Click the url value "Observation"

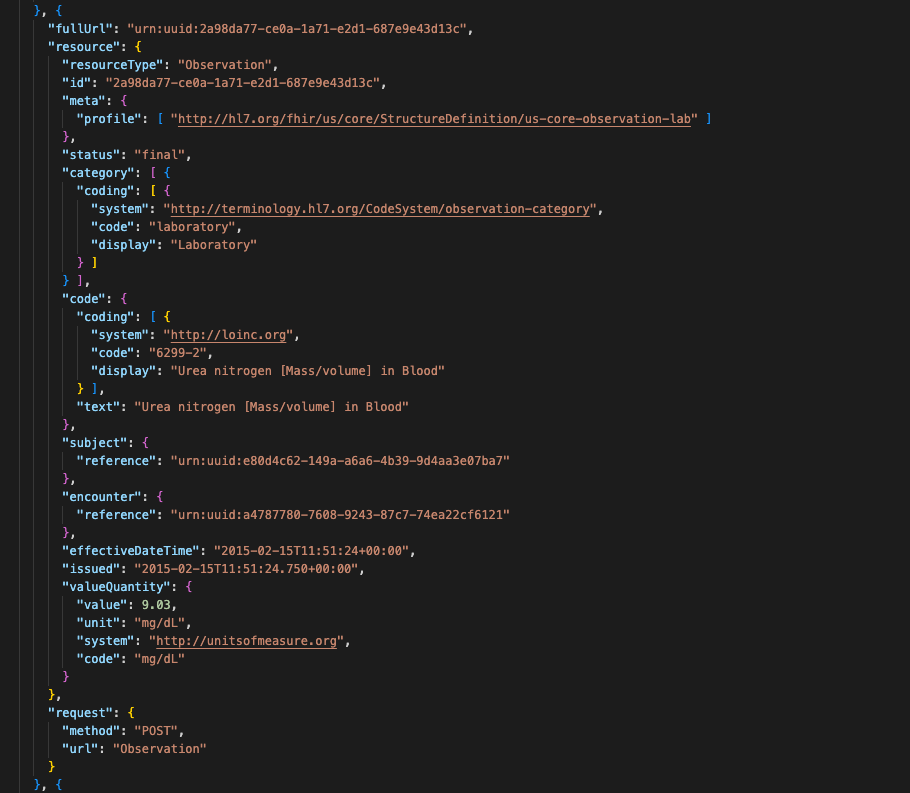click(x=160, y=749)
